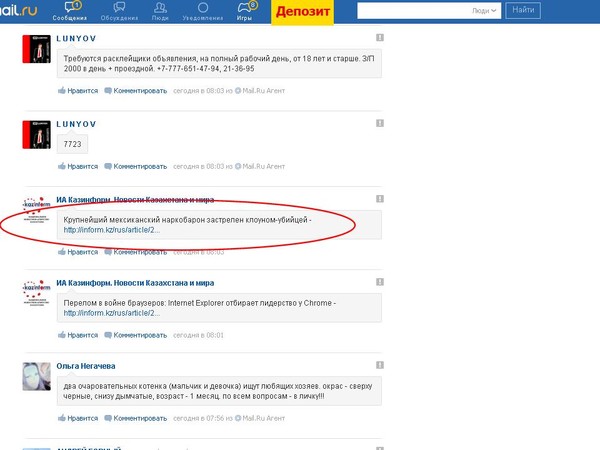Open Ольга Негачева profile name
The width and height of the screenshot is (600, 450).
pyautogui.click(x=86, y=366)
